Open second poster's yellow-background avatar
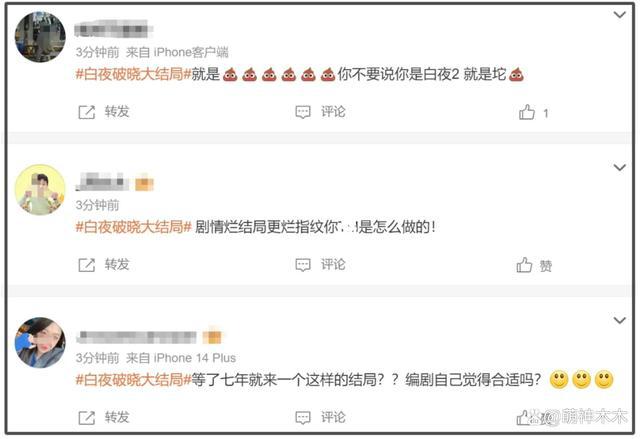The width and height of the screenshot is (640, 439). [40, 190]
